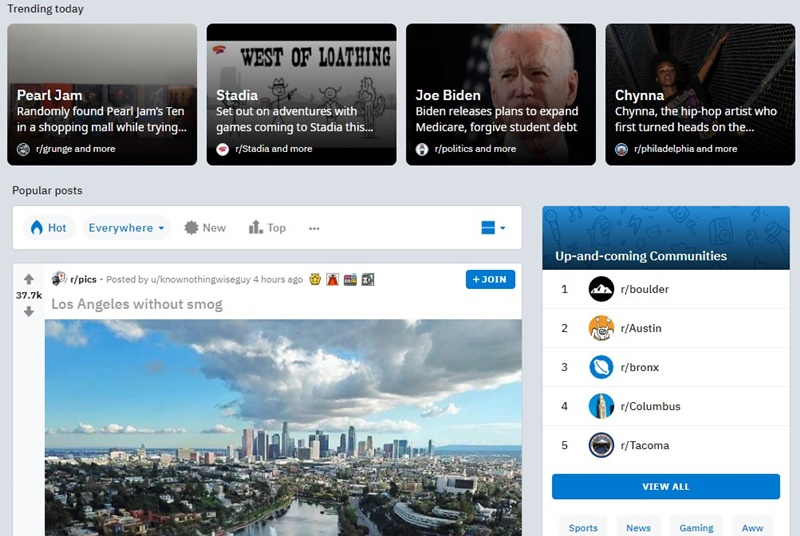
Task: Open the Pearl Jam trending card
Action: (102, 94)
